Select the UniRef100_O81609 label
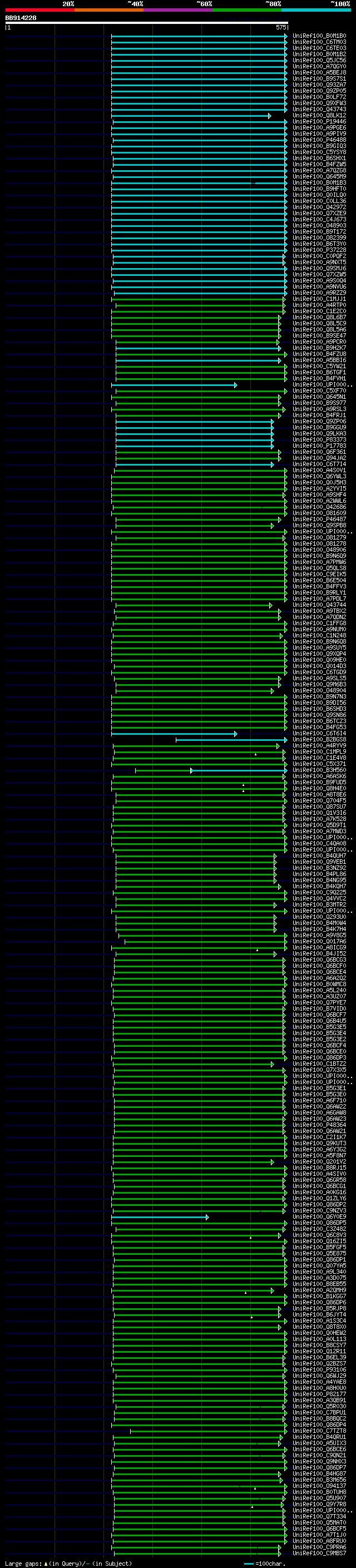Image resolution: width=356 pixels, height=1568 pixels. (x=319, y=513)
